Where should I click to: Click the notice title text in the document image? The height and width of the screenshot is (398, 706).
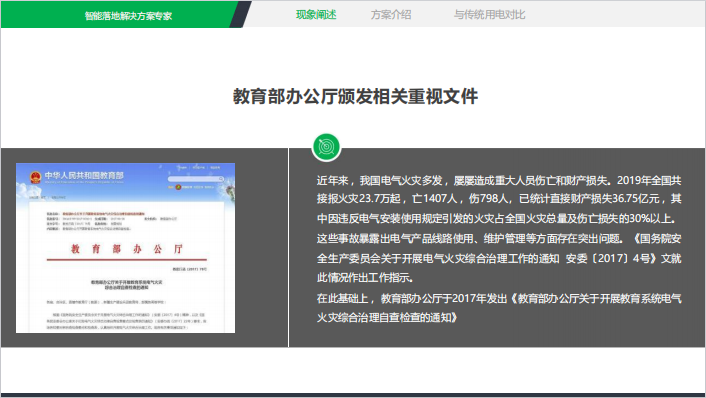(x=127, y=285)
